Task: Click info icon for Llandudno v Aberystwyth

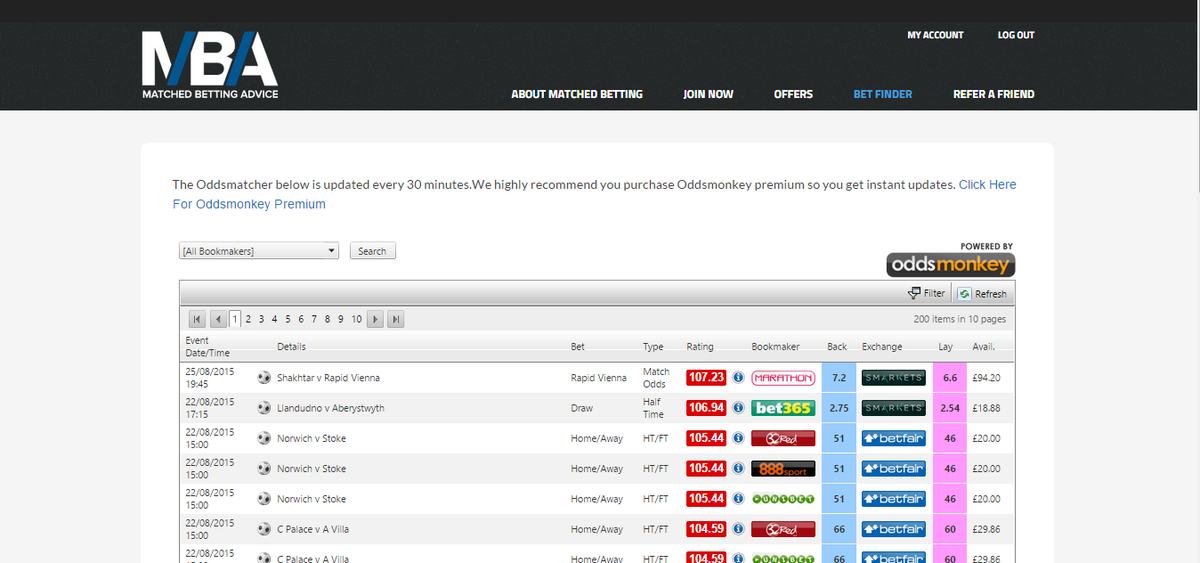Action: (738, 408)
